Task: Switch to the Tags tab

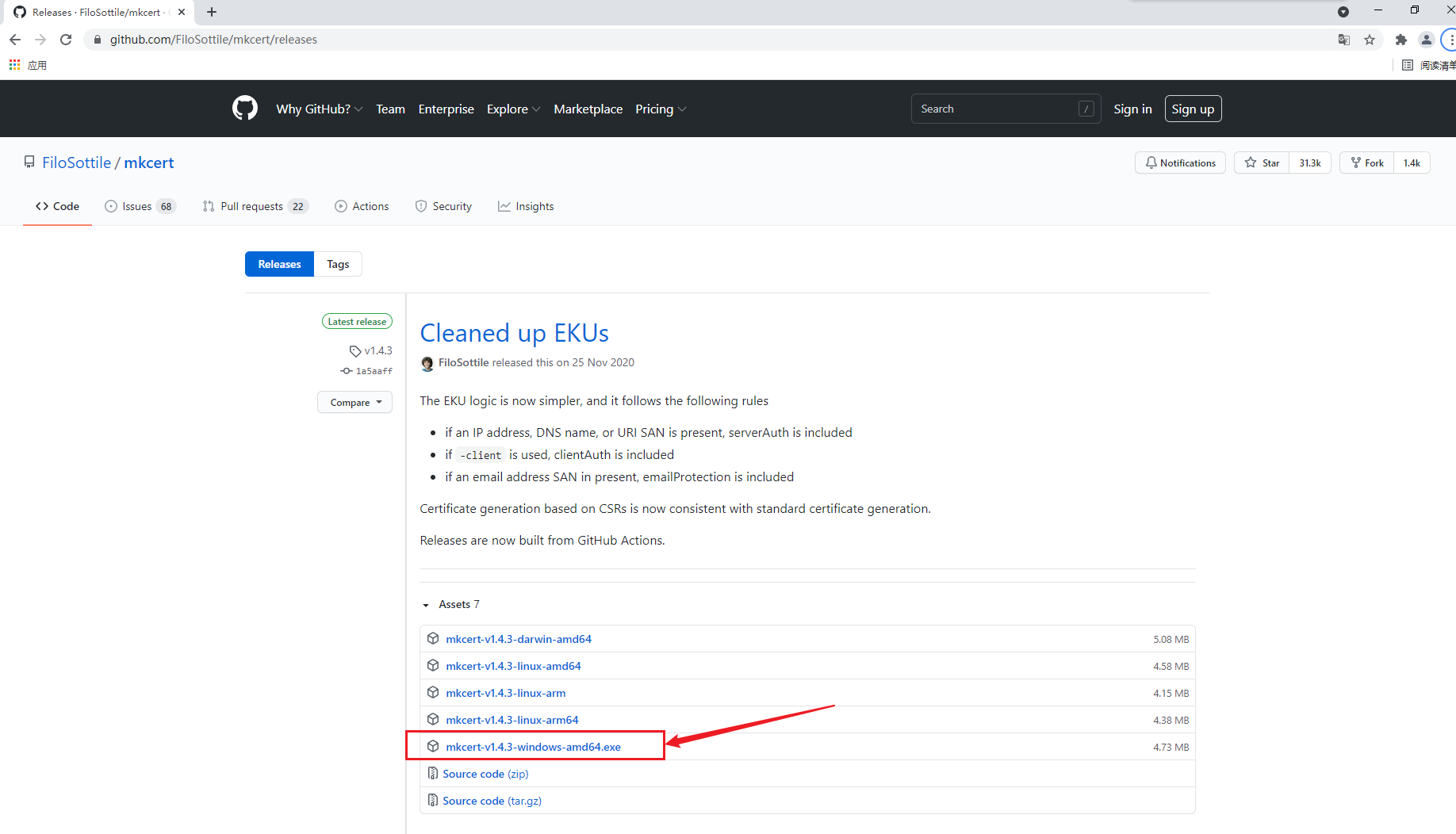Action: 338,265
